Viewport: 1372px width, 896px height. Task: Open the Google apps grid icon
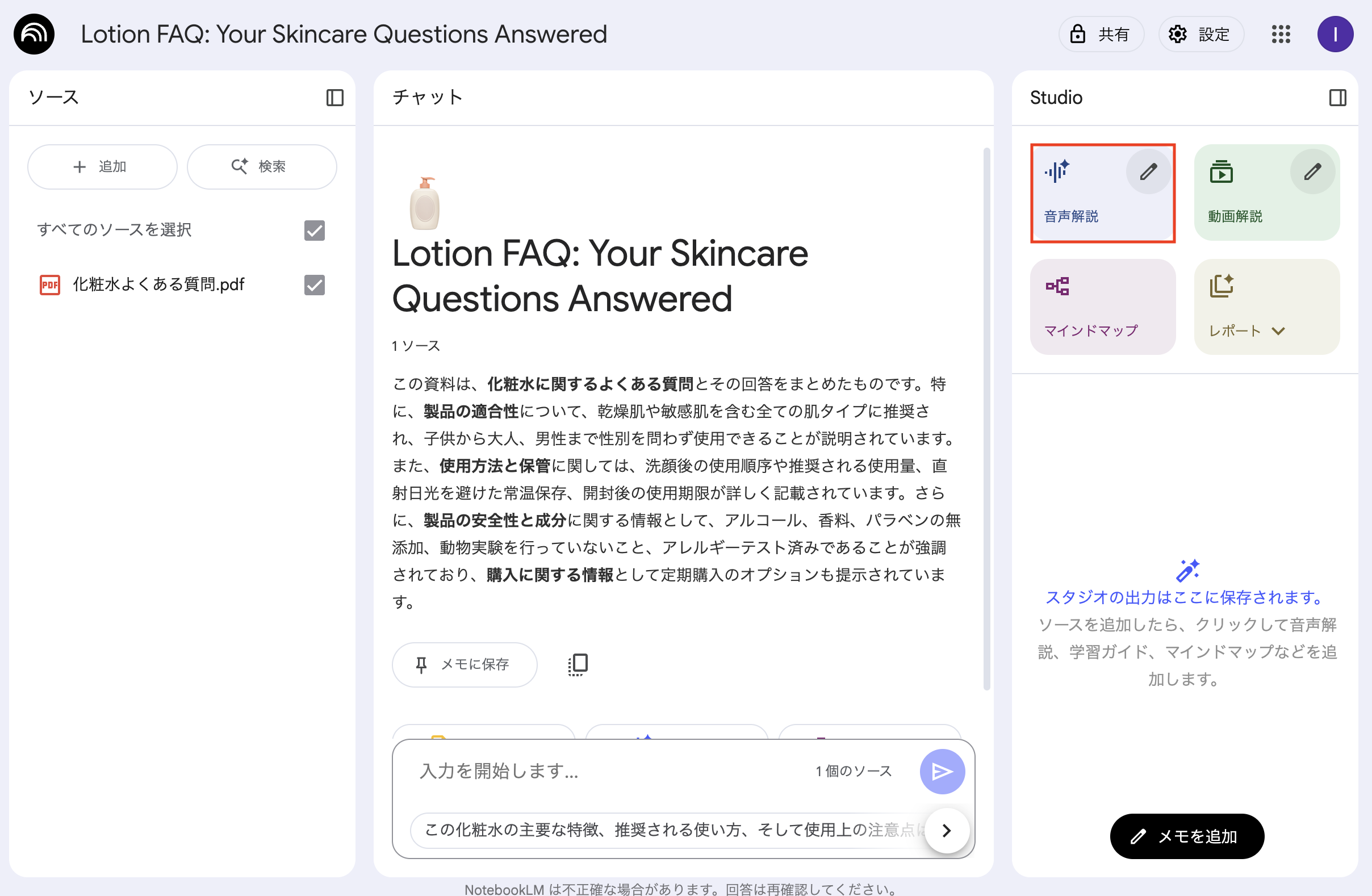click(1281, 34)
